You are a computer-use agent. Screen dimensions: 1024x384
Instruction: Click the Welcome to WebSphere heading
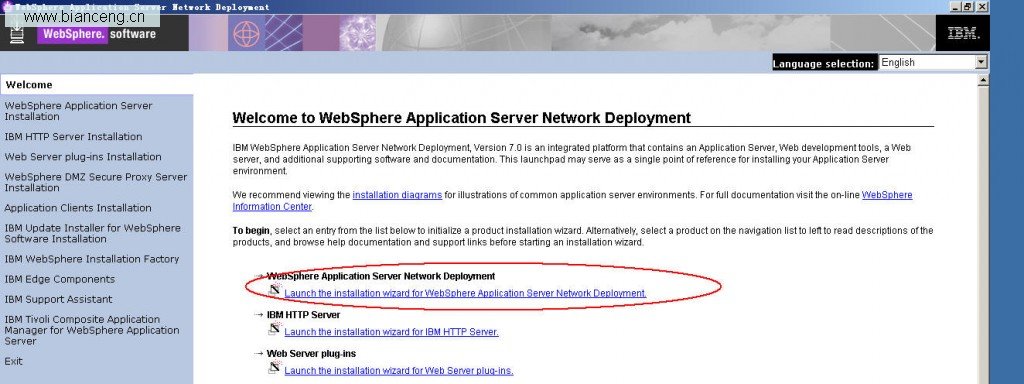coord(461,118)
